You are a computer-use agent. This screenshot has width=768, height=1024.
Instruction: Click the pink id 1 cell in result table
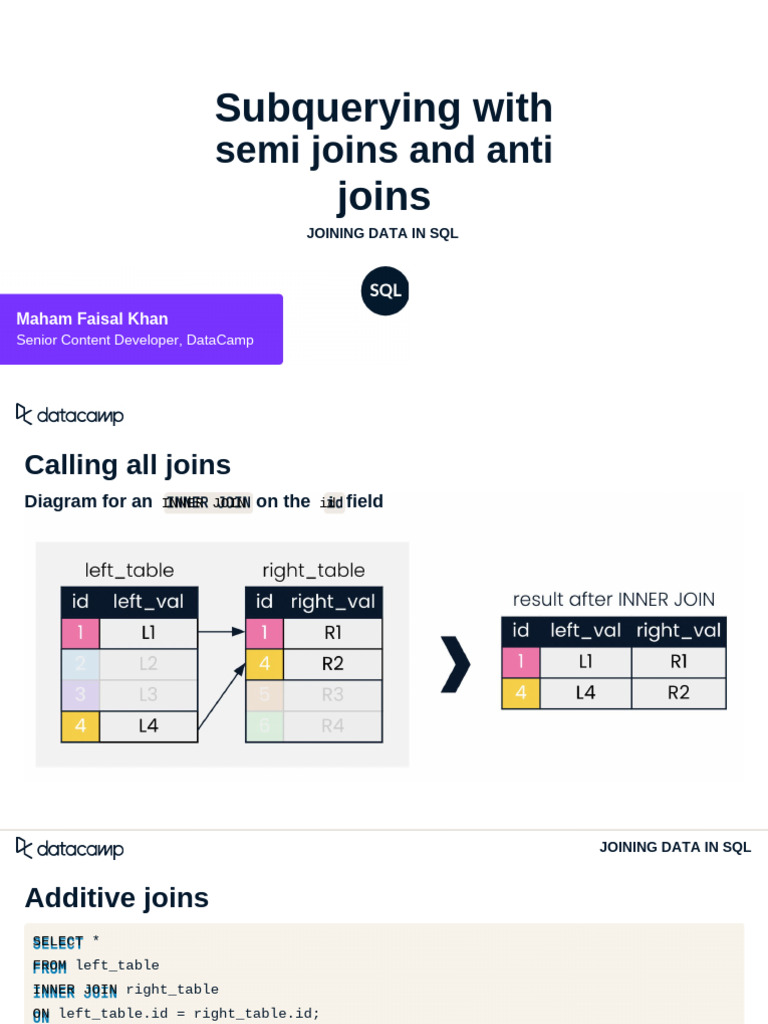click(520, 662)
